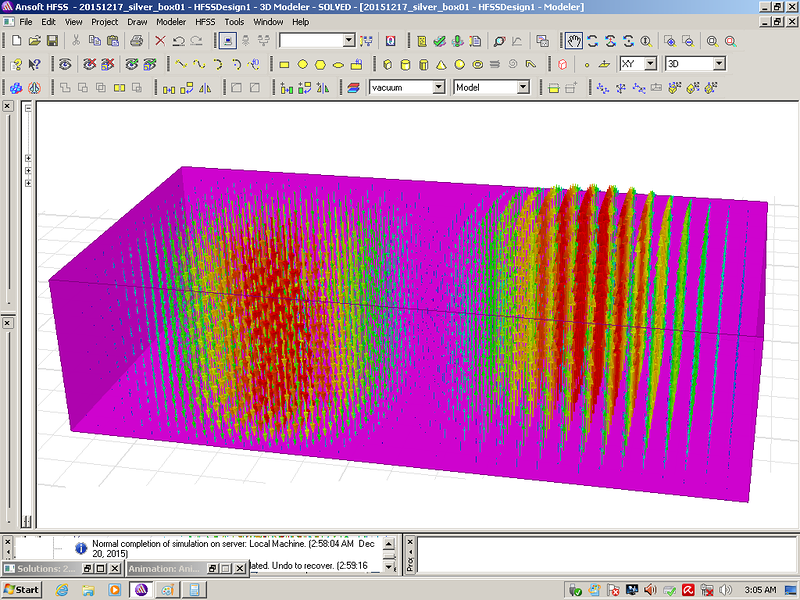This screenshot has width=800, height=600.
Task: Open the 3D movement mode dropdown
Action: tap(717, 64)
